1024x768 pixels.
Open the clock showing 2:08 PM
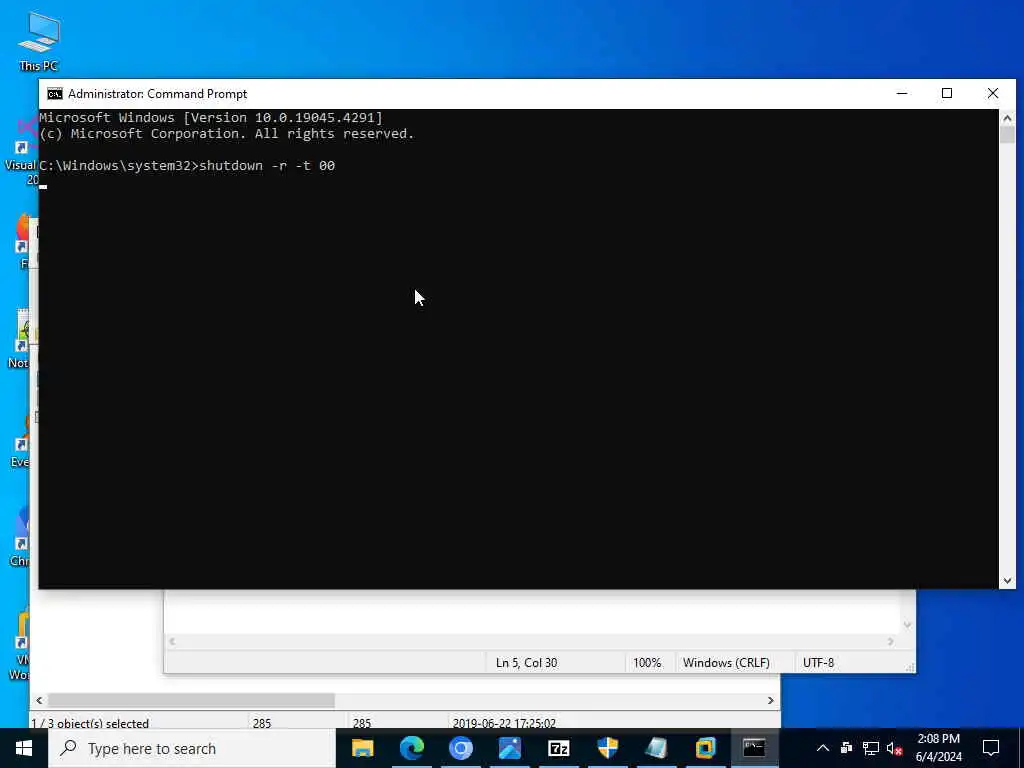point(938,748)
